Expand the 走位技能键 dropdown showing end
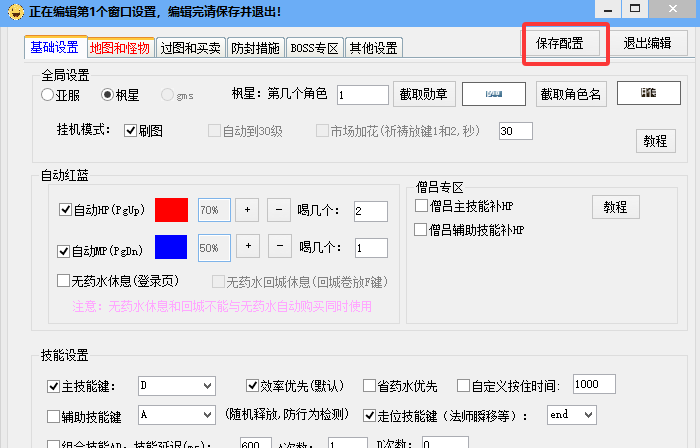The image size is (700, 448). (x=574, y=414)
